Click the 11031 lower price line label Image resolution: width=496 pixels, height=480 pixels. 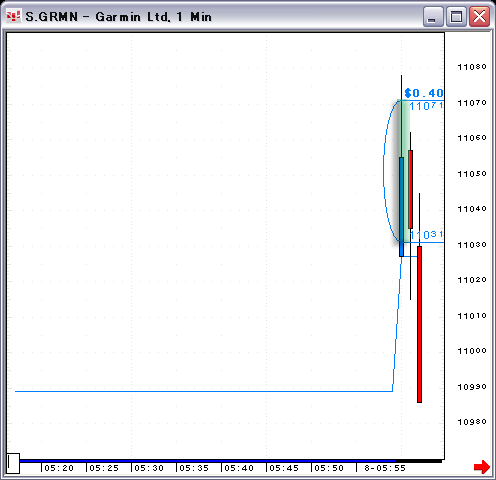pos(426,235)
